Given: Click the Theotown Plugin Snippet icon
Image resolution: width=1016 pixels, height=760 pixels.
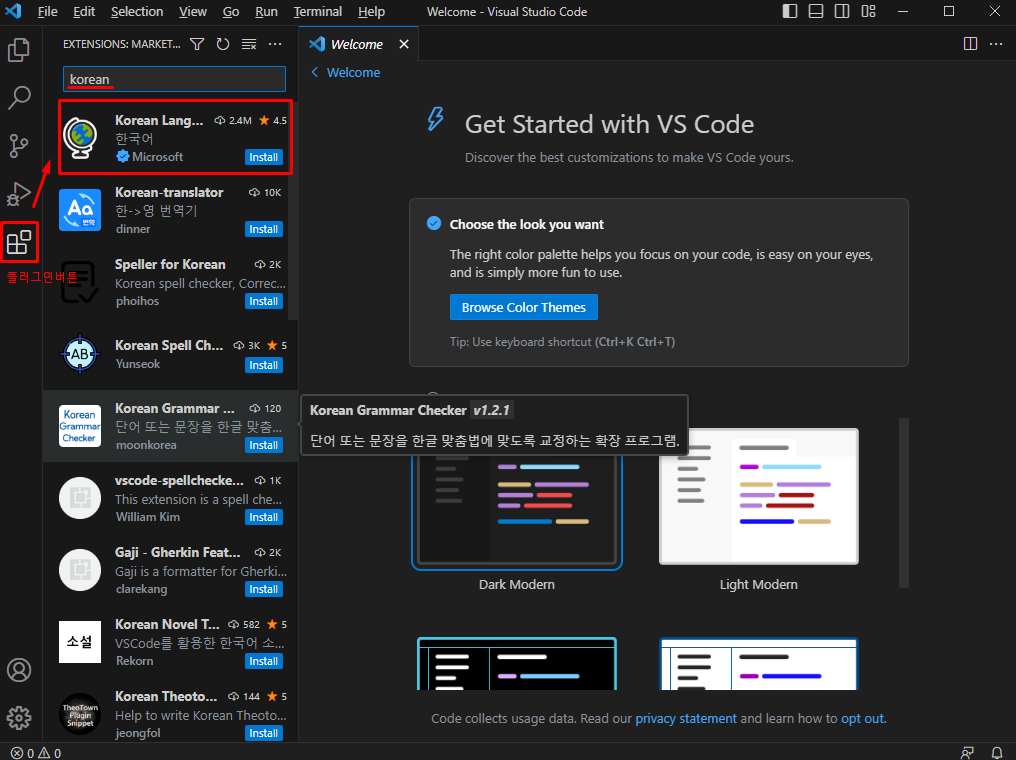Looking at the screenshot, I should 80,713.
